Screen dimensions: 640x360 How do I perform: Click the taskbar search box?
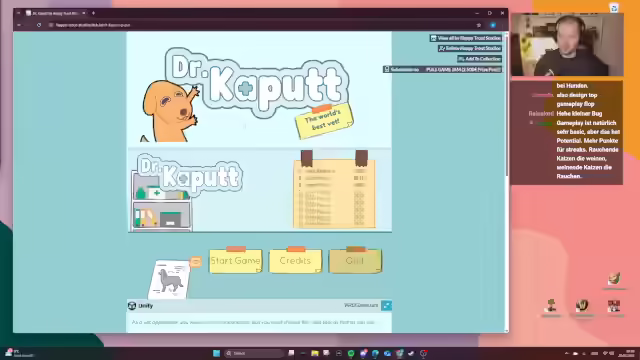(254, 353)
